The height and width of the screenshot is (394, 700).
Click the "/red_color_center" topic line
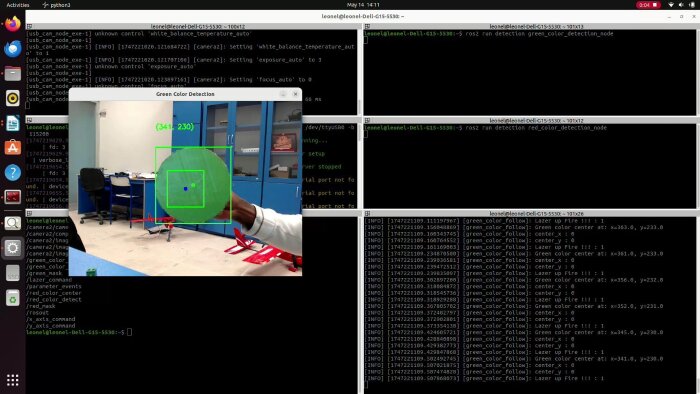pos(54,293)
